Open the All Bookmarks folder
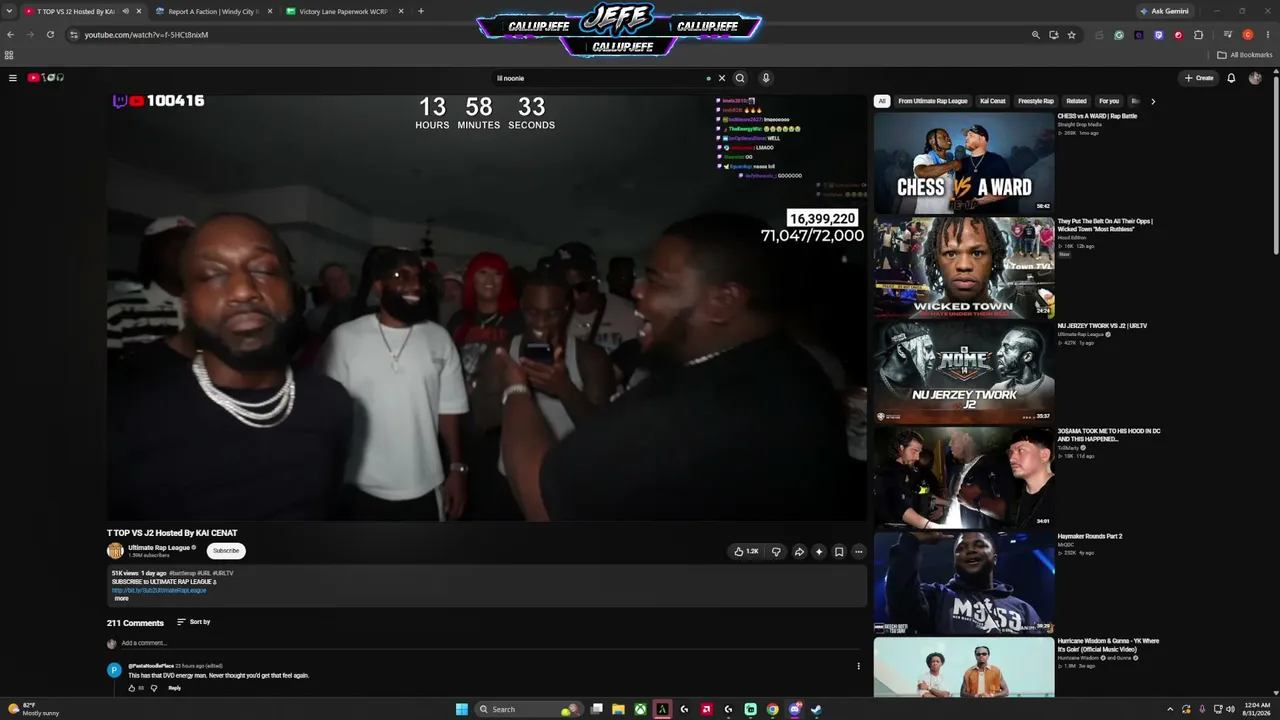The image size is (1280, 720). [x=1245, y=55]
